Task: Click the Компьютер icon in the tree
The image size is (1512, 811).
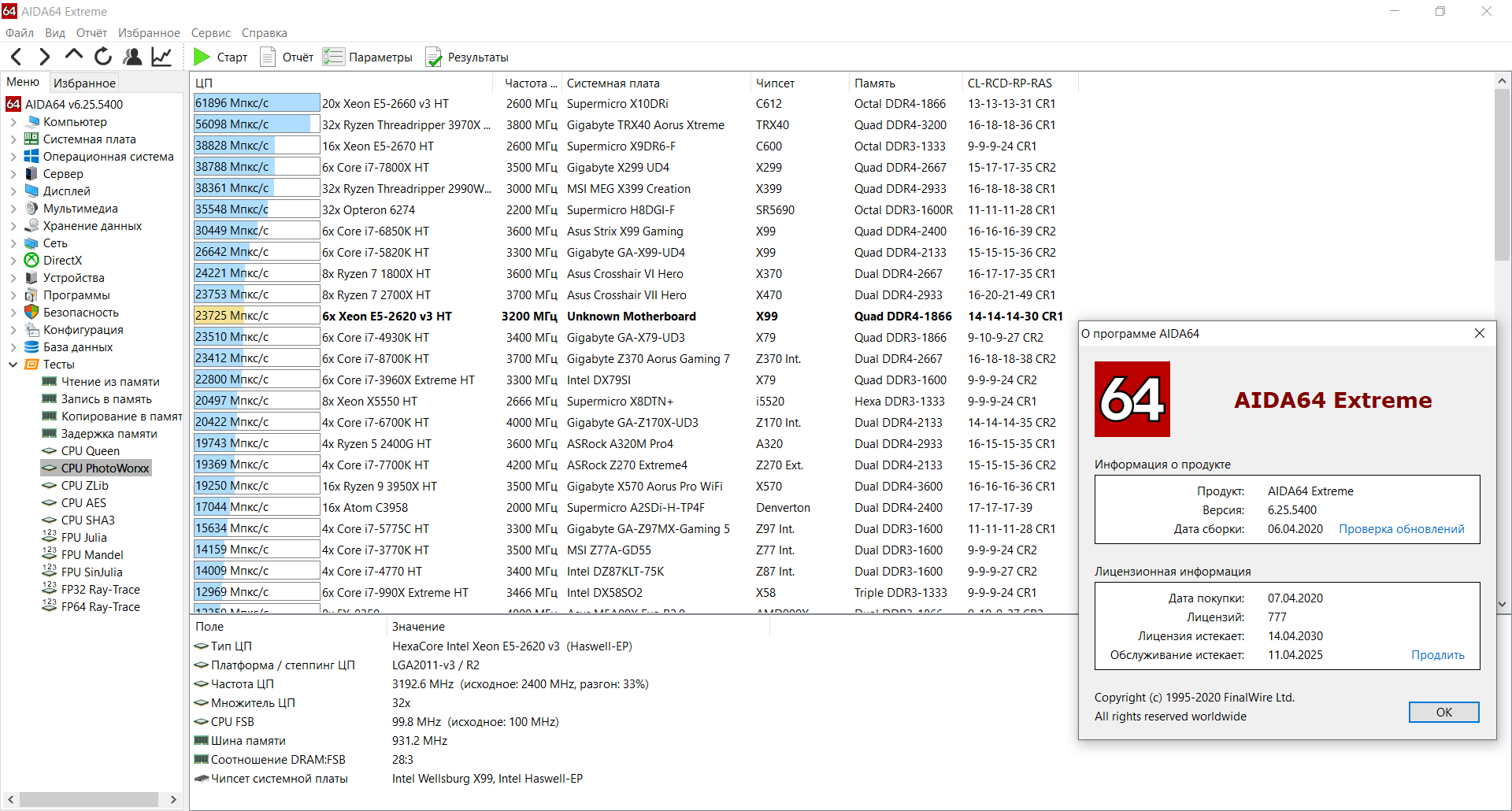Action: coord(32,121)
